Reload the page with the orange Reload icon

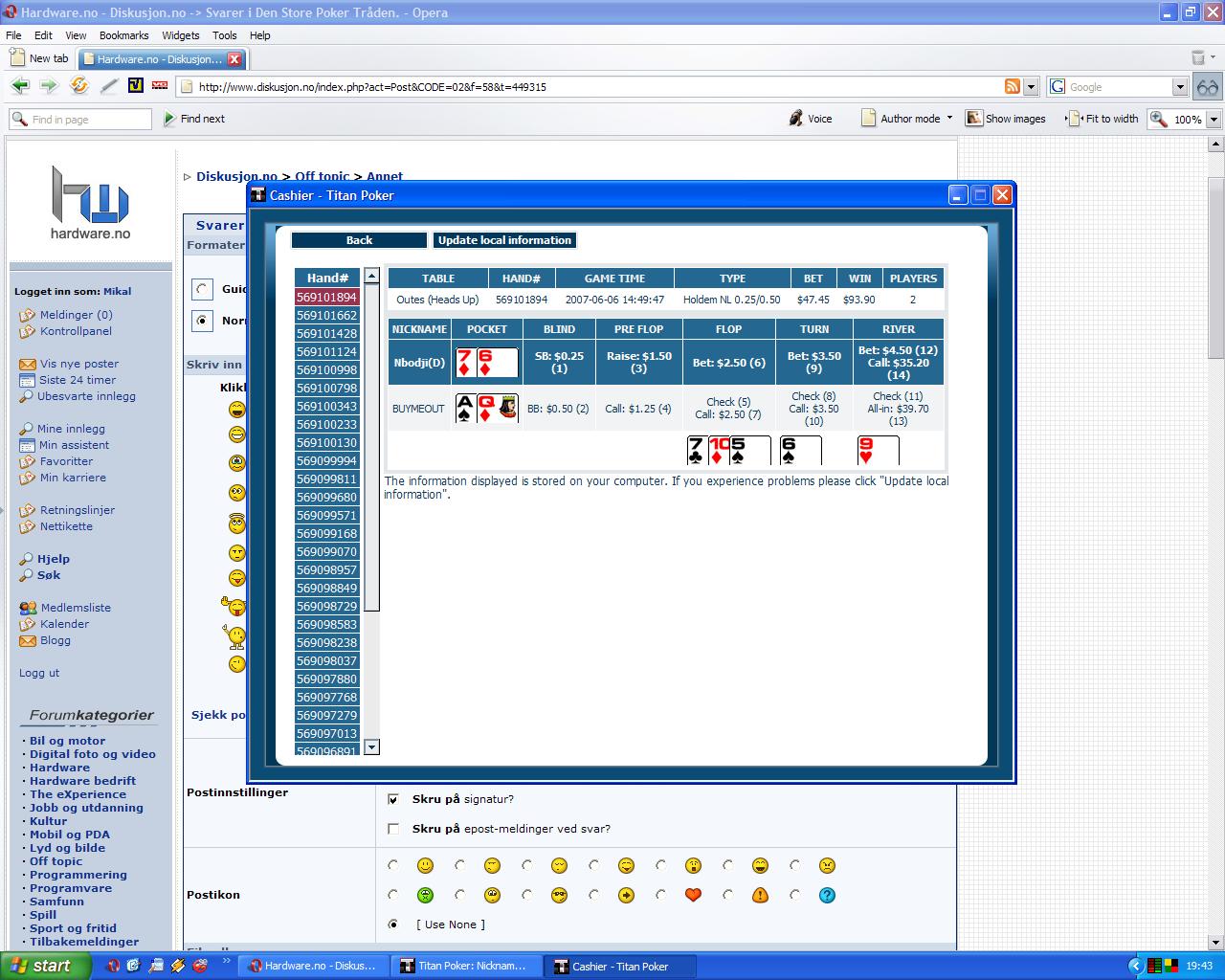pyautogui.click(x=79, y=86)
